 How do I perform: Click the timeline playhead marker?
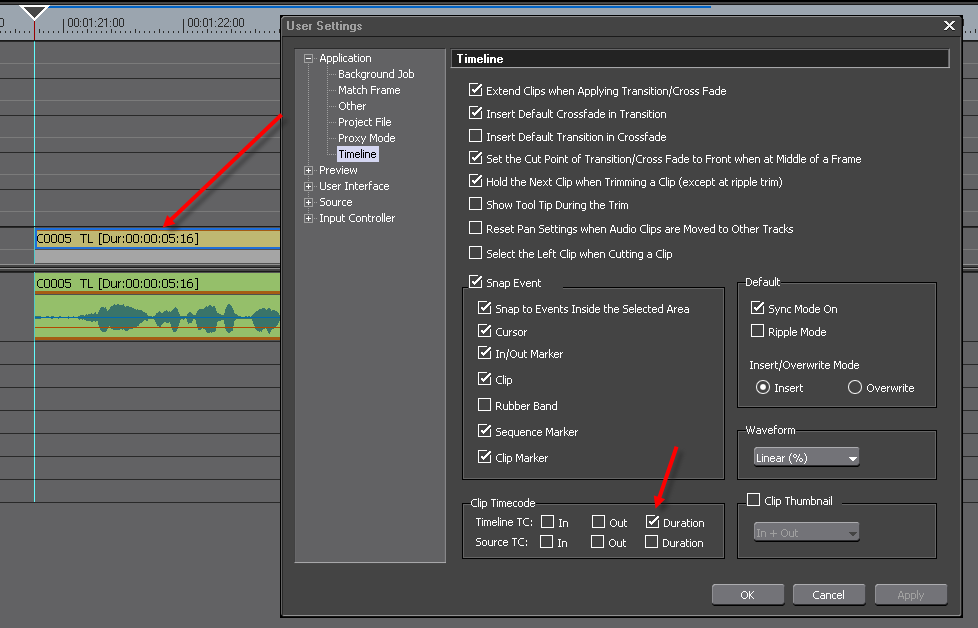click(35, 12)
